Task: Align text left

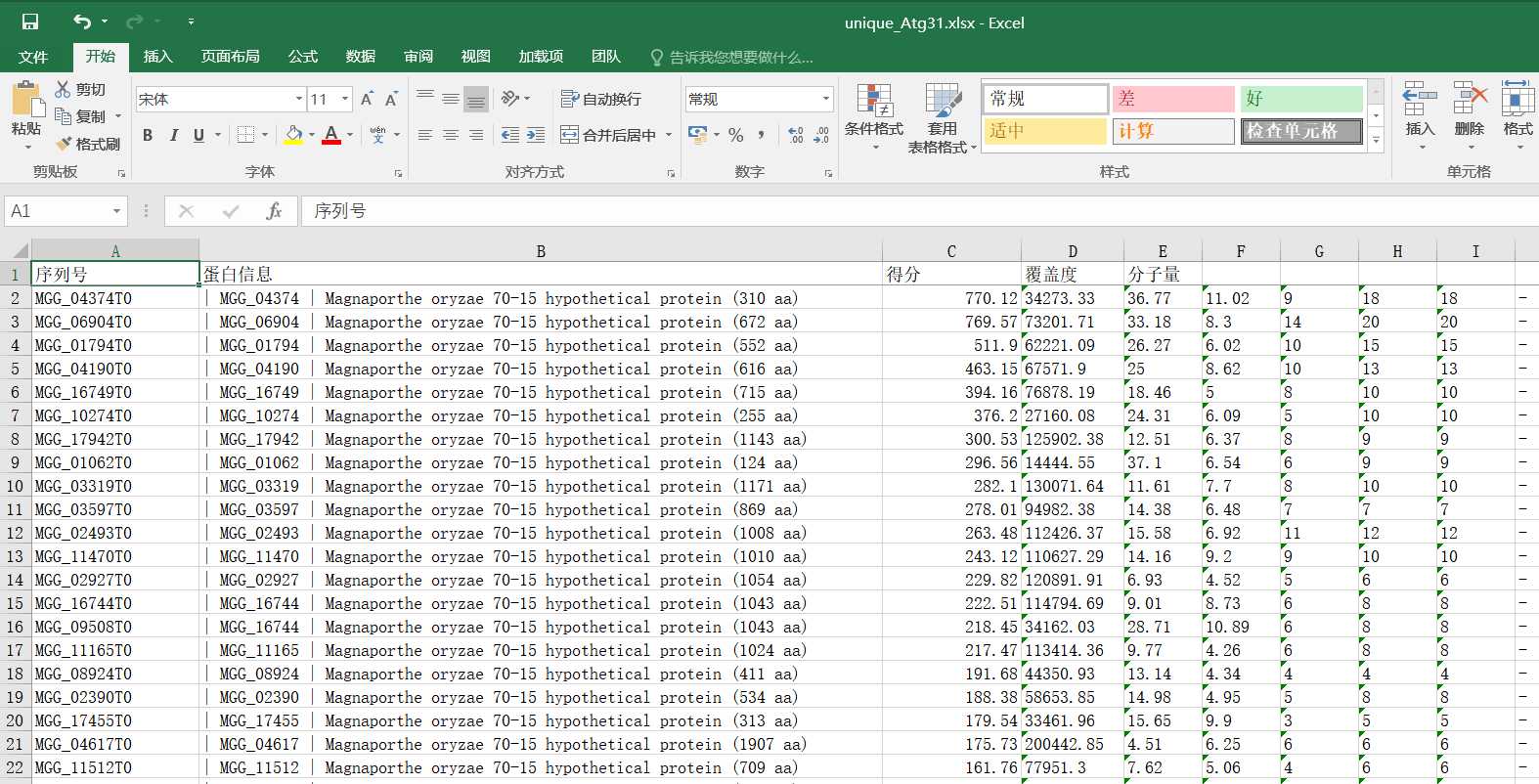Action: (425, 135)
